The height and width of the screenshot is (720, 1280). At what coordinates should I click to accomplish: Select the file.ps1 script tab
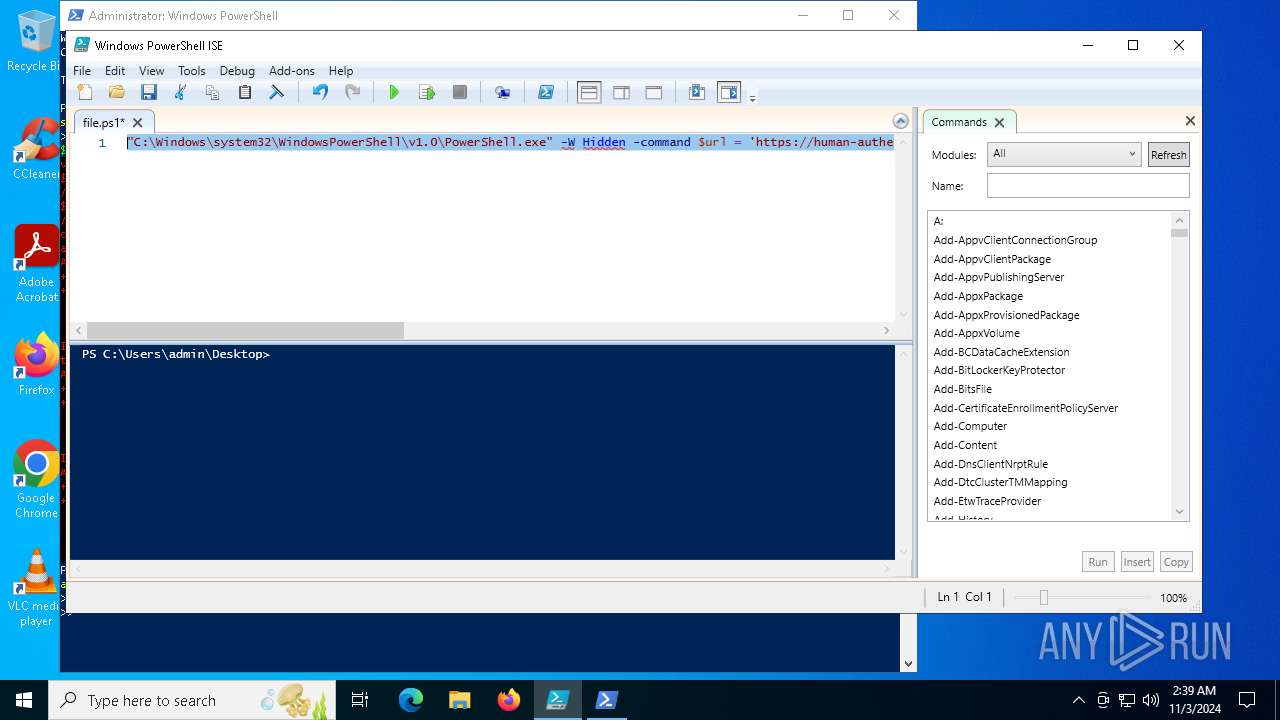[x=103, y=123]
